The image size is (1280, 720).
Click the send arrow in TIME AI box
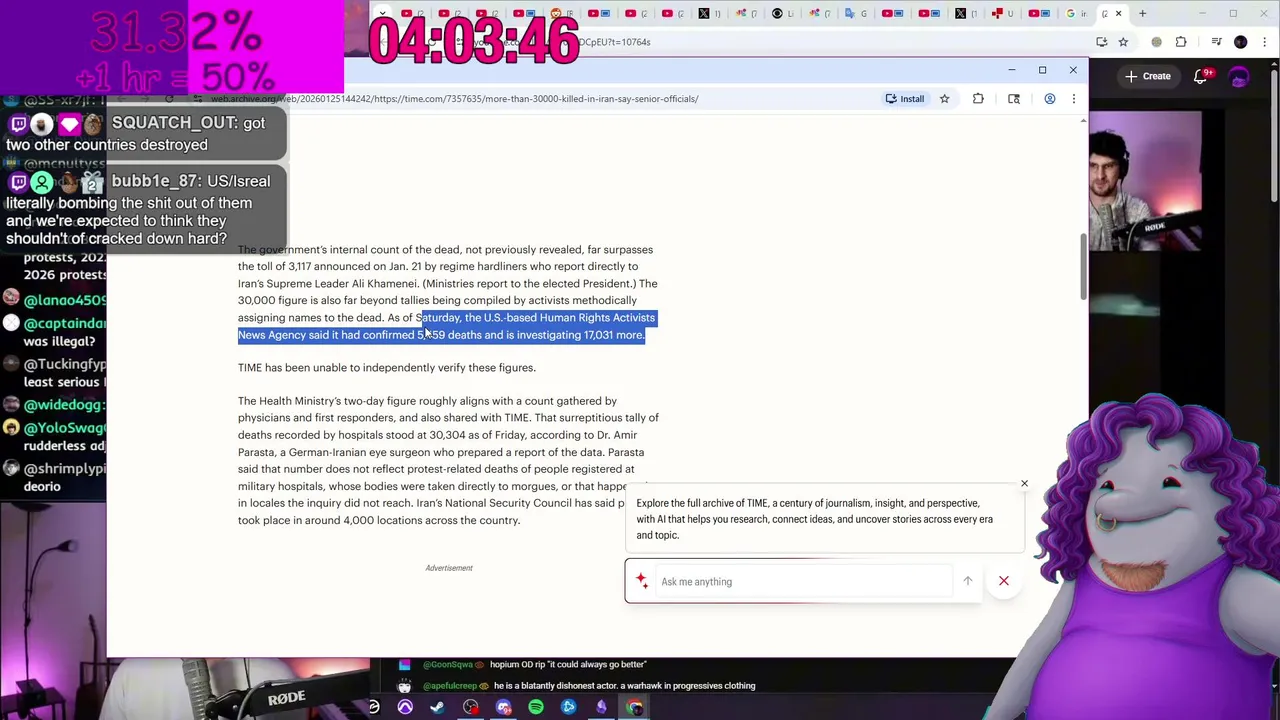(967, 581)
